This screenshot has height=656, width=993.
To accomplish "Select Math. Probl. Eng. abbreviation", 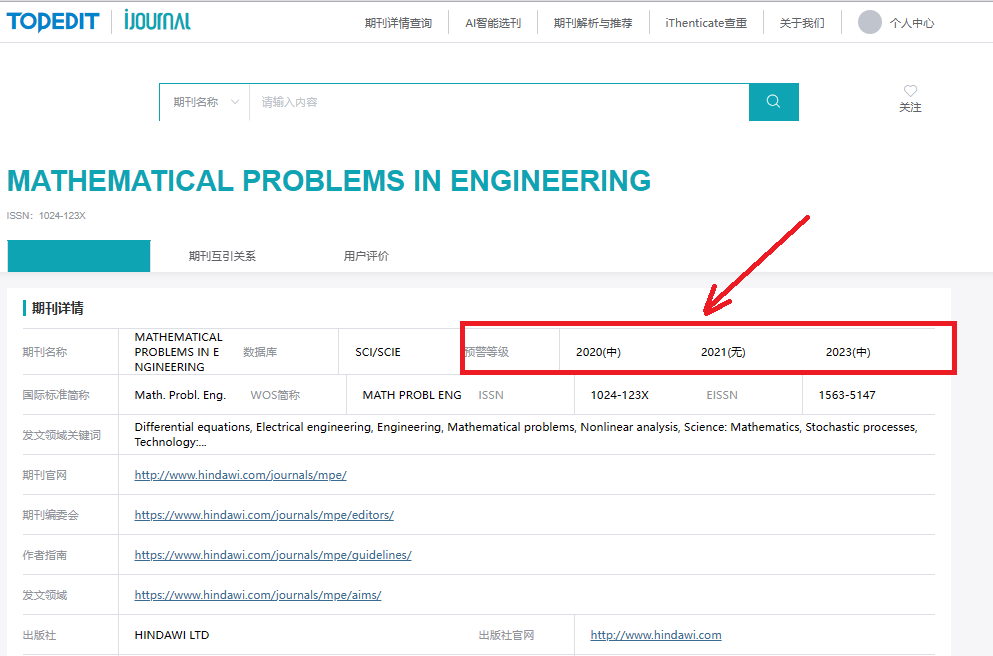I will click(180, 395).
